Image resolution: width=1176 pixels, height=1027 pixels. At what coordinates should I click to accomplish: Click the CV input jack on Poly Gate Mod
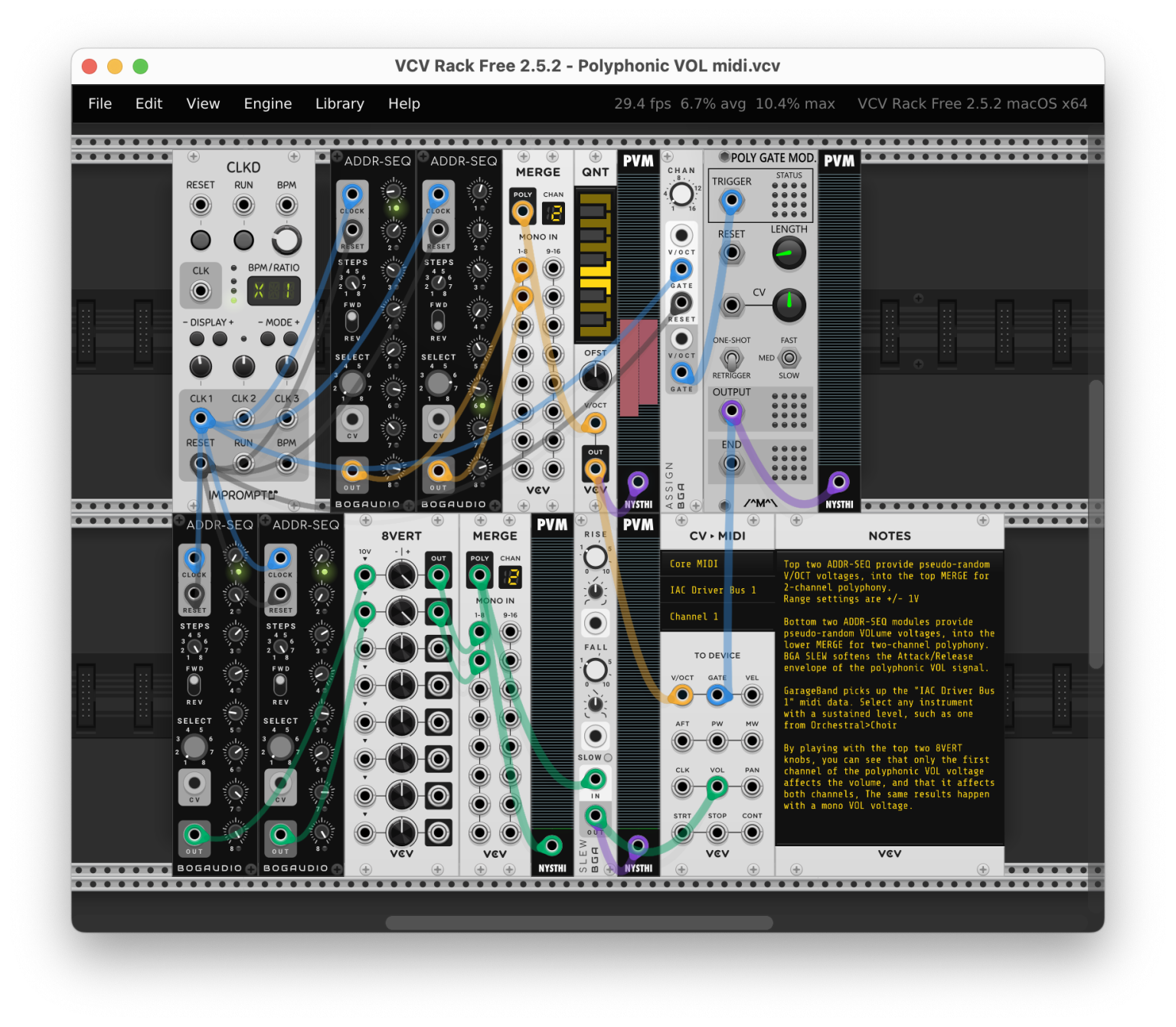click(732, 305)
